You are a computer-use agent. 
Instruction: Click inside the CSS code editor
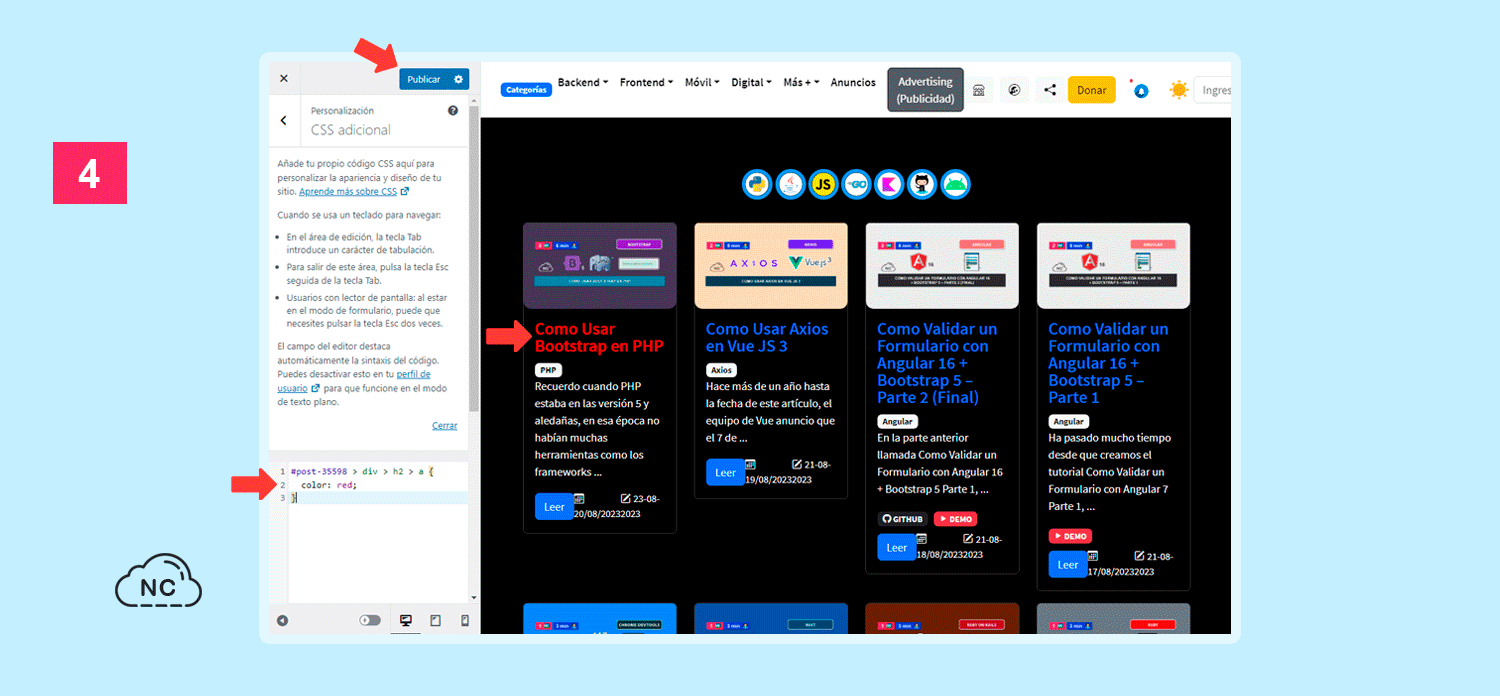(x=378, y=530)
